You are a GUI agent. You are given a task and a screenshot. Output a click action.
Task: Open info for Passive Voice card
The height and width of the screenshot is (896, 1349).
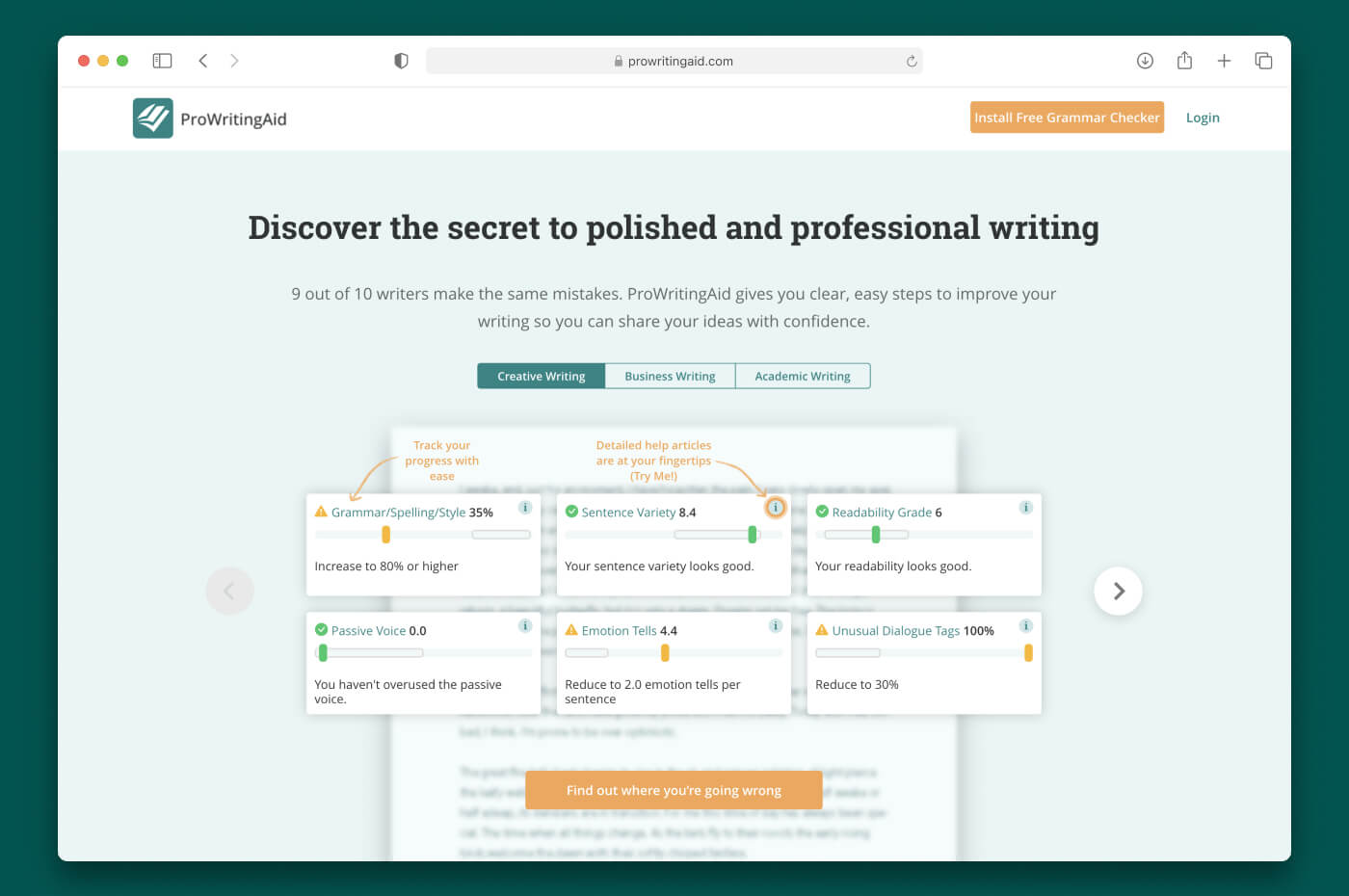[x=525, y=626]
